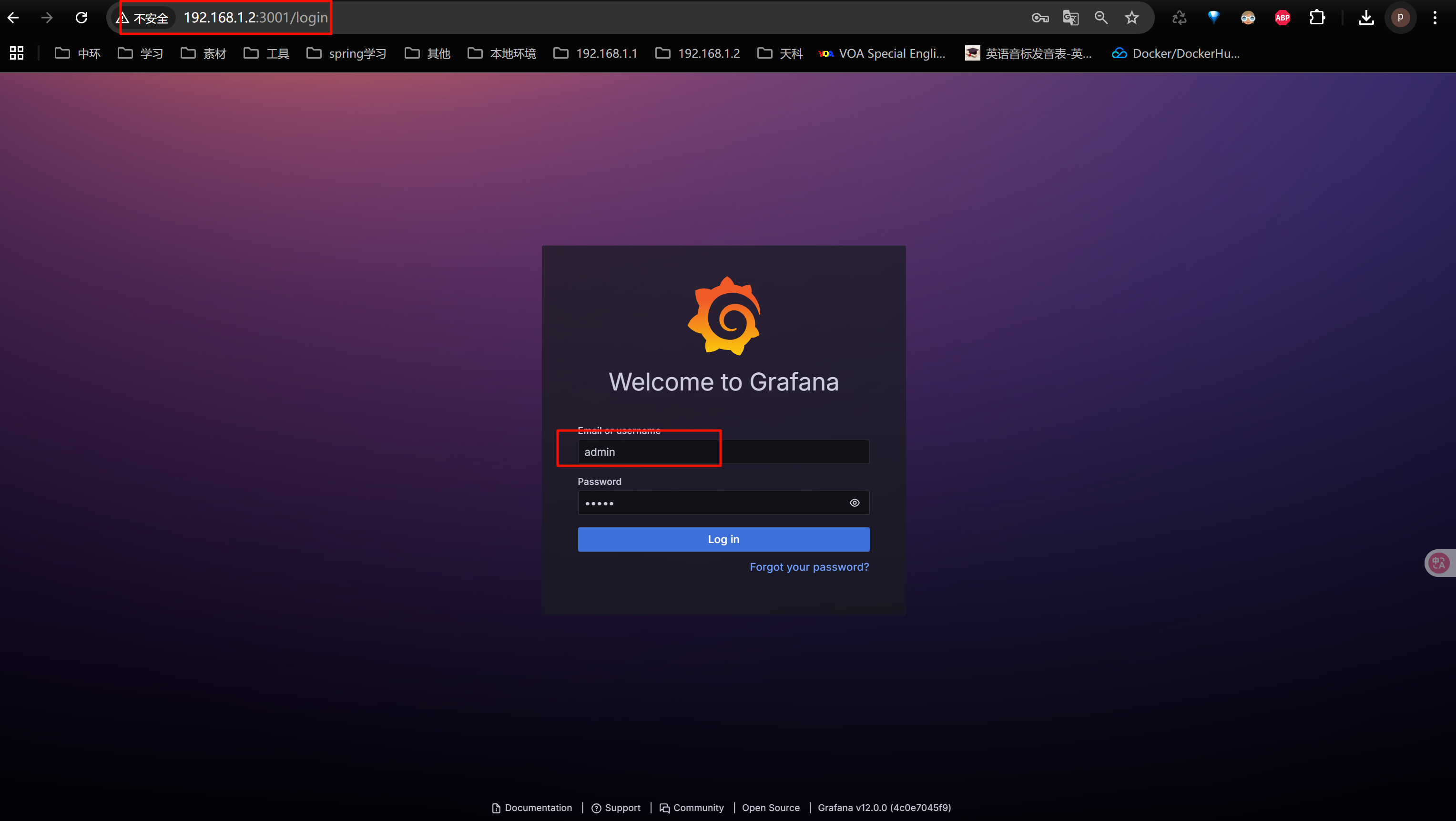The width and height of the screenshot is (1456, 821).
Task: Open the saved passwords key icon
Action: pyautogui.click(x=1039, y=18)
